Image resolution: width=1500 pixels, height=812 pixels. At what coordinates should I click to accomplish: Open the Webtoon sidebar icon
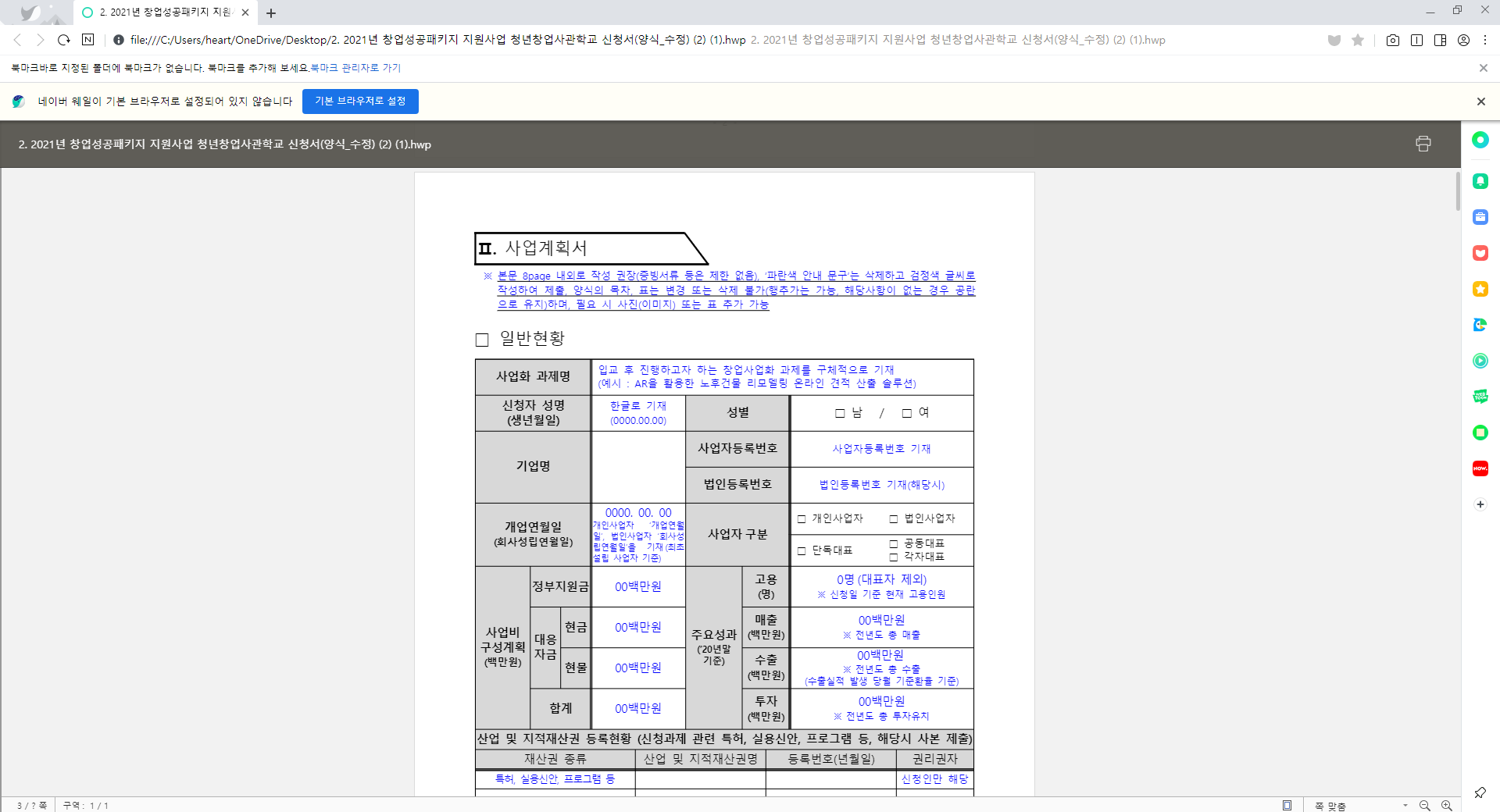coord(1480,397)
